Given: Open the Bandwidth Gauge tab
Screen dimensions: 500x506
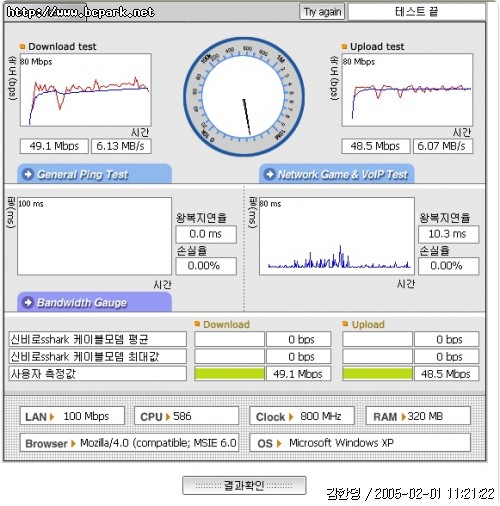Looking at the screenshot, I should (95, 302).
